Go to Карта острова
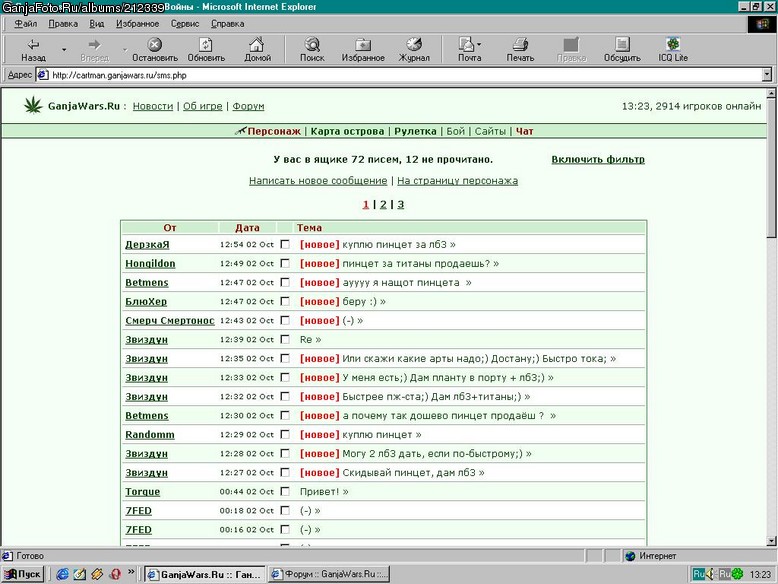 click(x=347, y=131)
